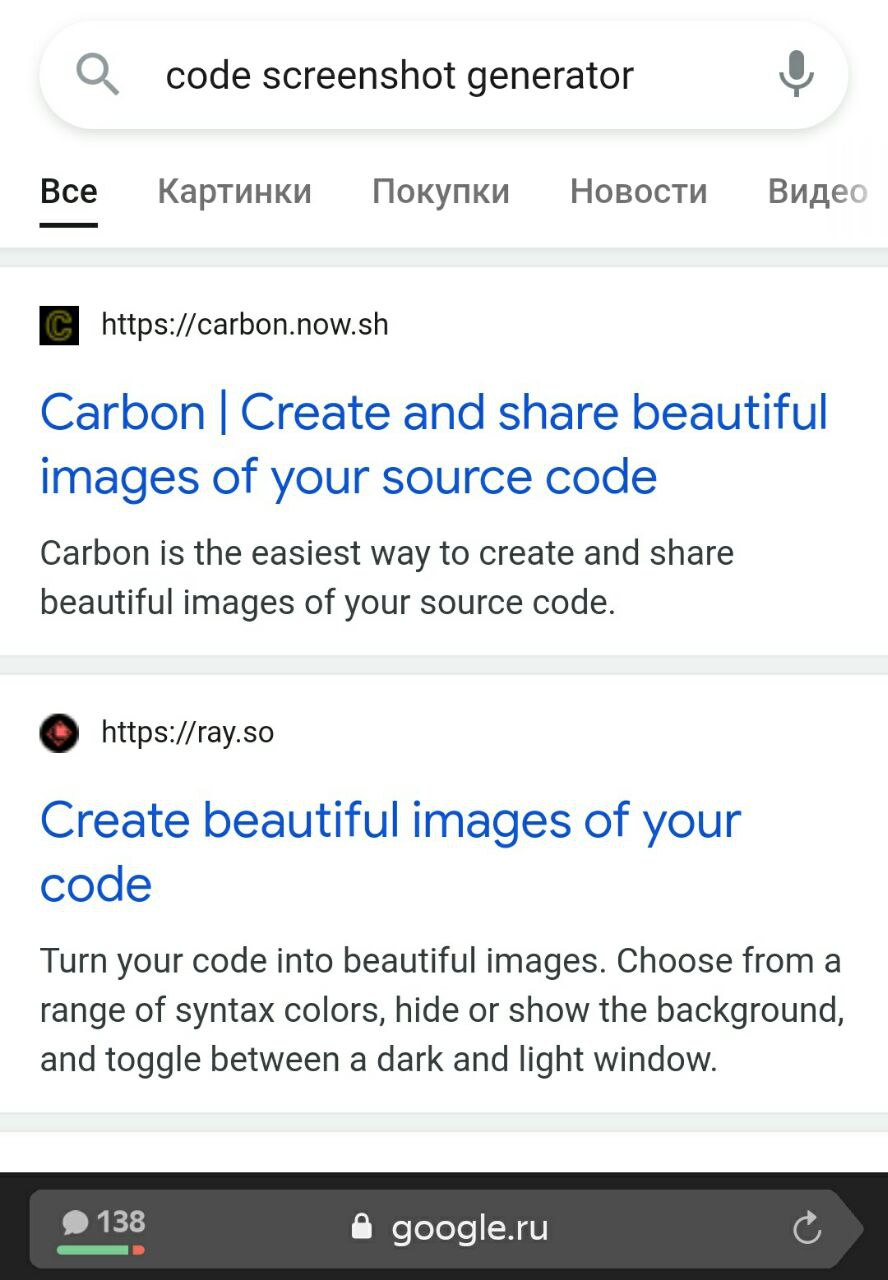Open Create beautiful images of your code result
This screenshot has height=1280, width=888.
click(390, 852)
